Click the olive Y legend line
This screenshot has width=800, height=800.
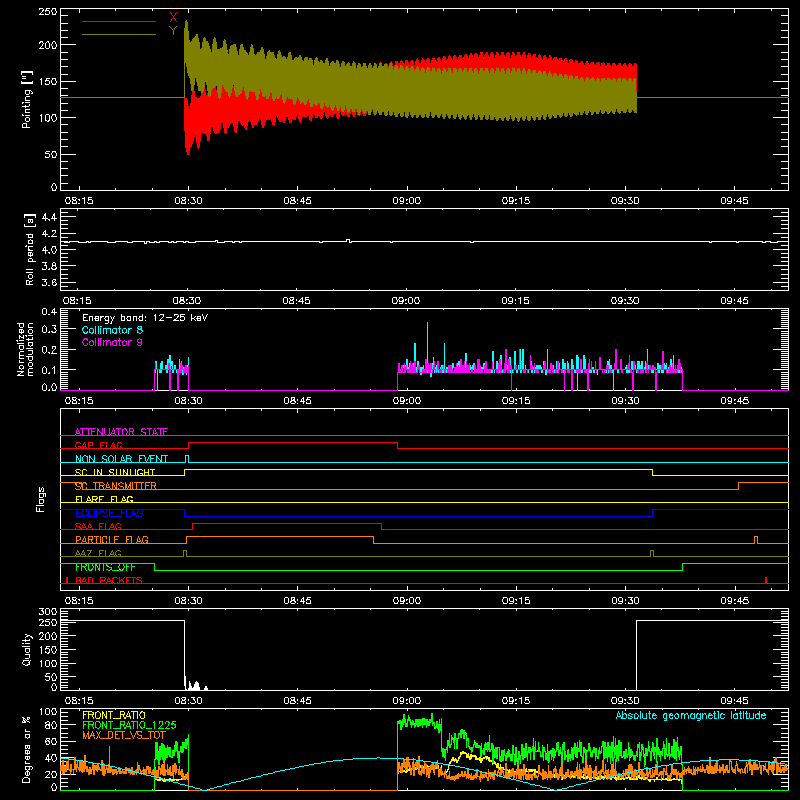[x=119, y=34]
